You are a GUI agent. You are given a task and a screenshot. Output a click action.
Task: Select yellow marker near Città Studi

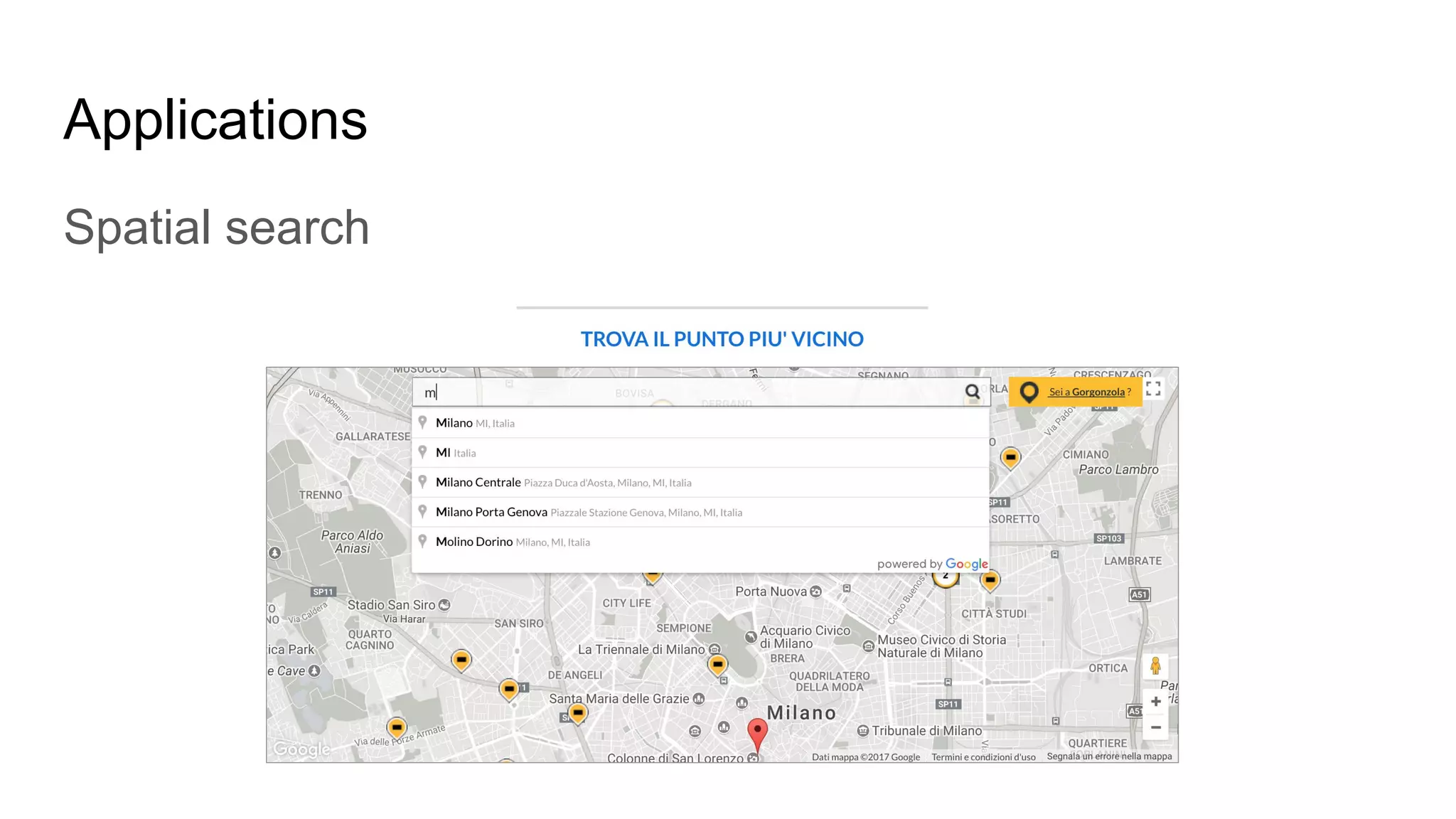[990, 581]
